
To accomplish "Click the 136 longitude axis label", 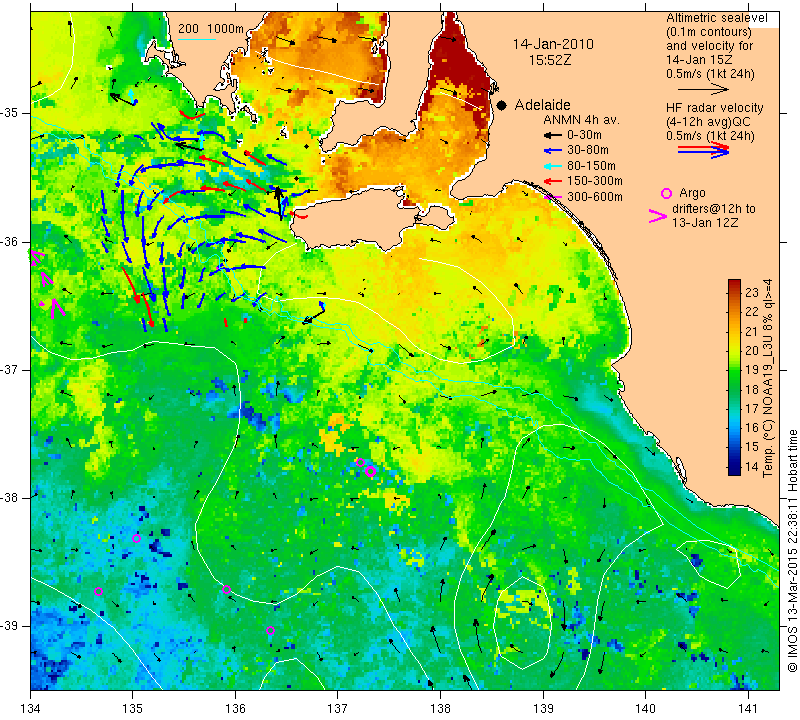I will pyautogui.click(x=235, y=709).
